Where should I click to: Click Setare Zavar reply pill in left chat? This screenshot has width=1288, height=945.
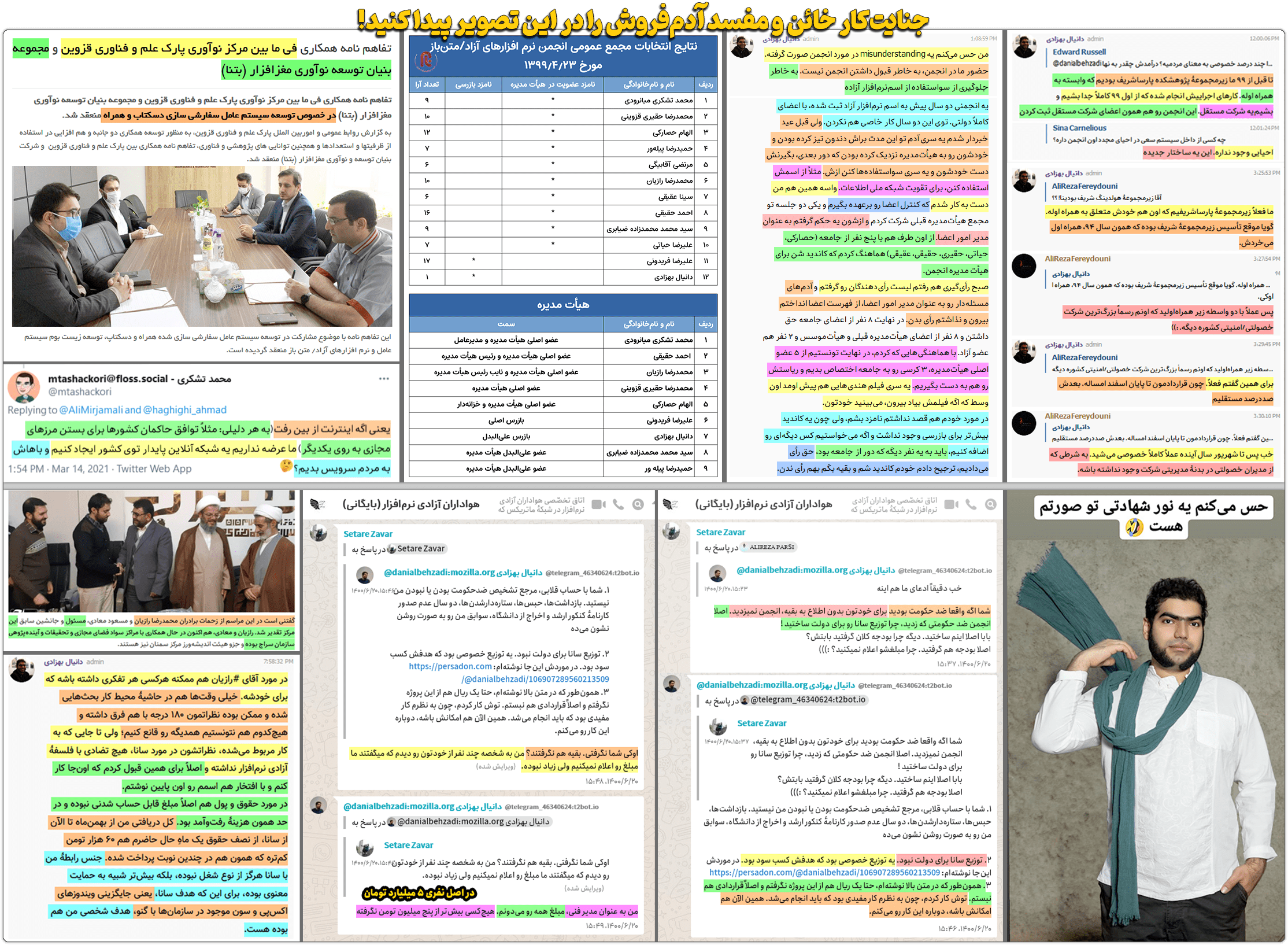click(417, 549)
